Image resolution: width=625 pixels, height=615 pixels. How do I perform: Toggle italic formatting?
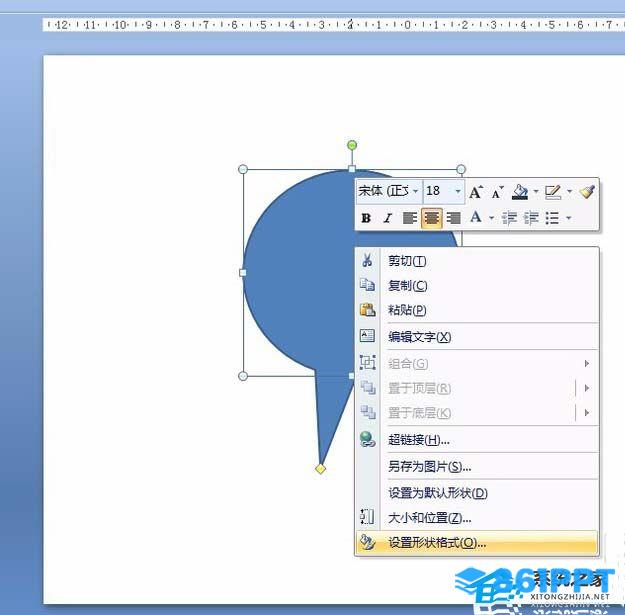pyautogui.click(x=387, y=218)
